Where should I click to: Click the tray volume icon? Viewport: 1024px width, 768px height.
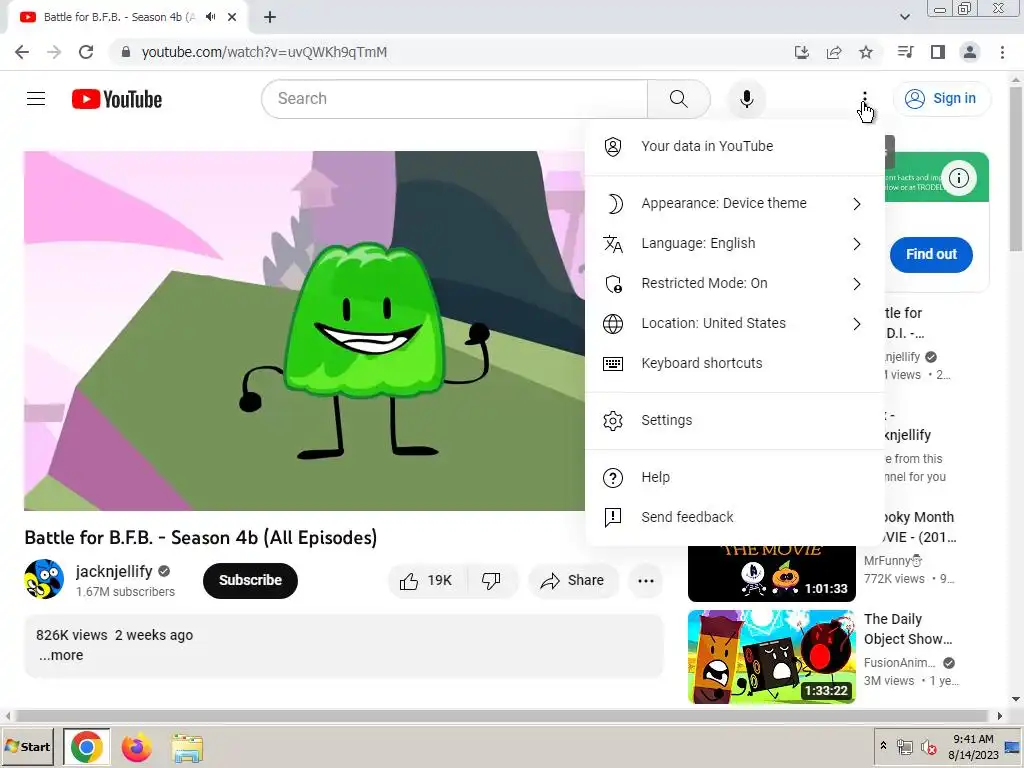[x=928, y=746]
